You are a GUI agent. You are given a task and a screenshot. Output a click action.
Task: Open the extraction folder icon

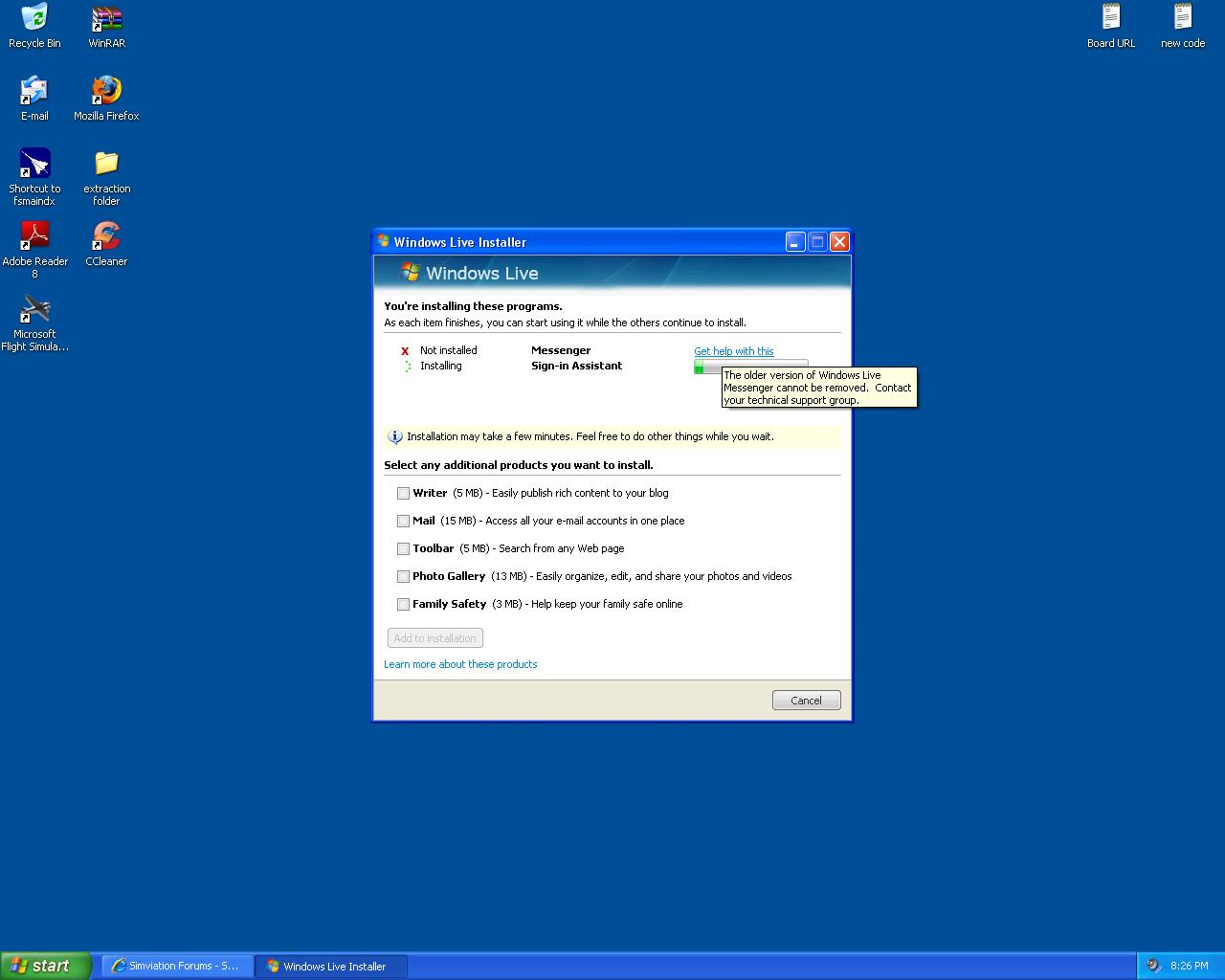(x=106, y=164)
